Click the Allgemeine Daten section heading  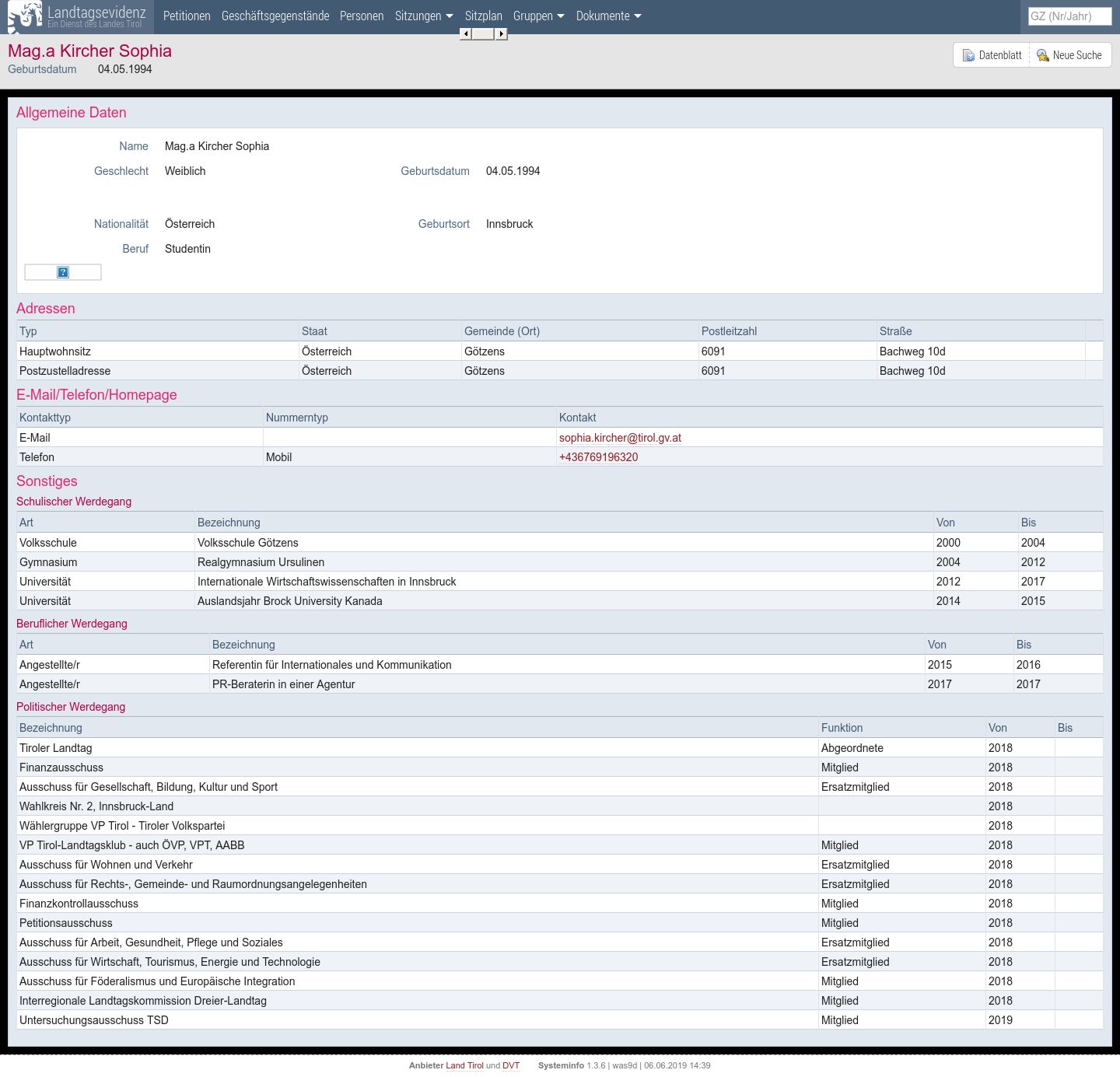(72, 113)
